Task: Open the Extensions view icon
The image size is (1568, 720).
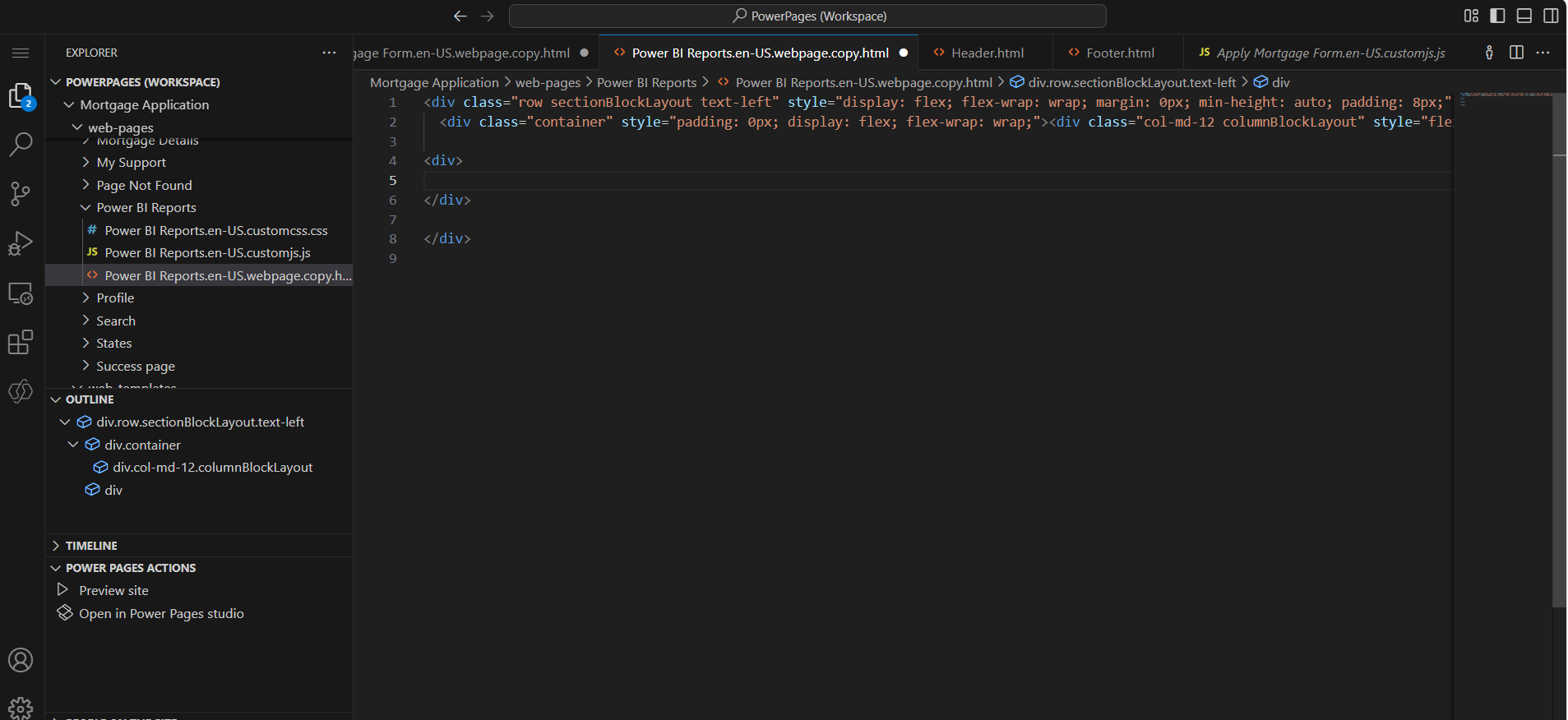Action: click(x=21, y=342)
